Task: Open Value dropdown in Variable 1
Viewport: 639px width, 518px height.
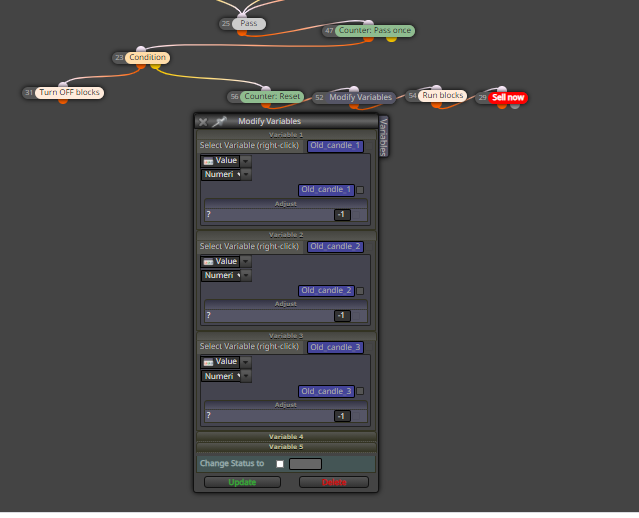Action: pos(226,161)
